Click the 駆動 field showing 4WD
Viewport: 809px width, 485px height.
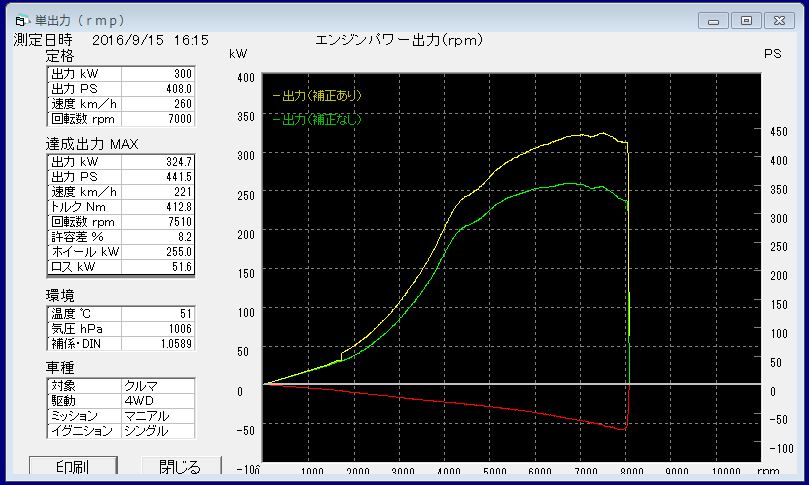pos(157,400)
